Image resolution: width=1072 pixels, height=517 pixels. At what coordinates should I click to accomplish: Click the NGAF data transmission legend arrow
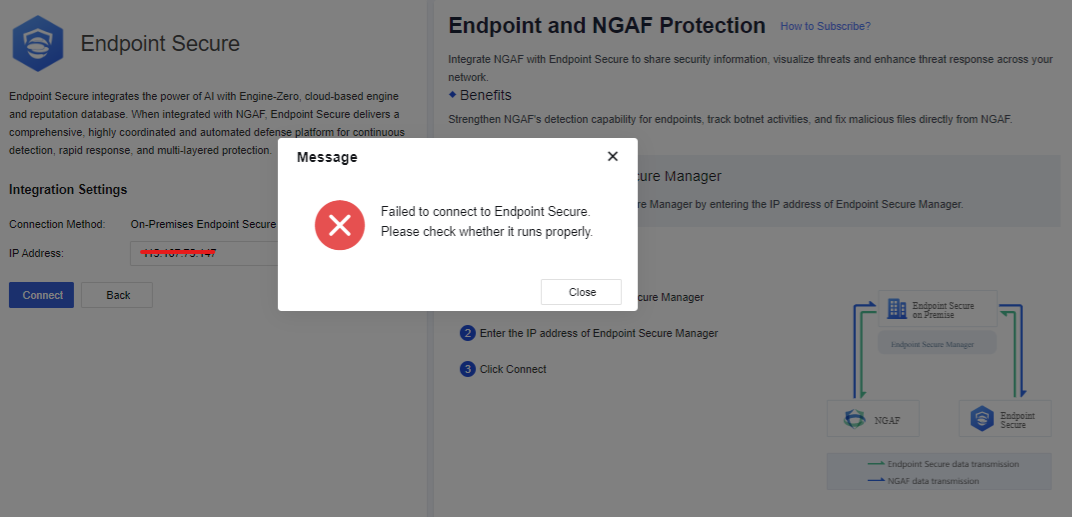coord(875,481)
